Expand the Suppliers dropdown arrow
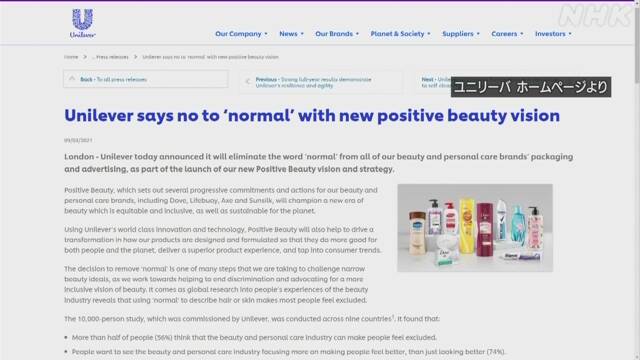640x360 pixels. click(478, 34)
